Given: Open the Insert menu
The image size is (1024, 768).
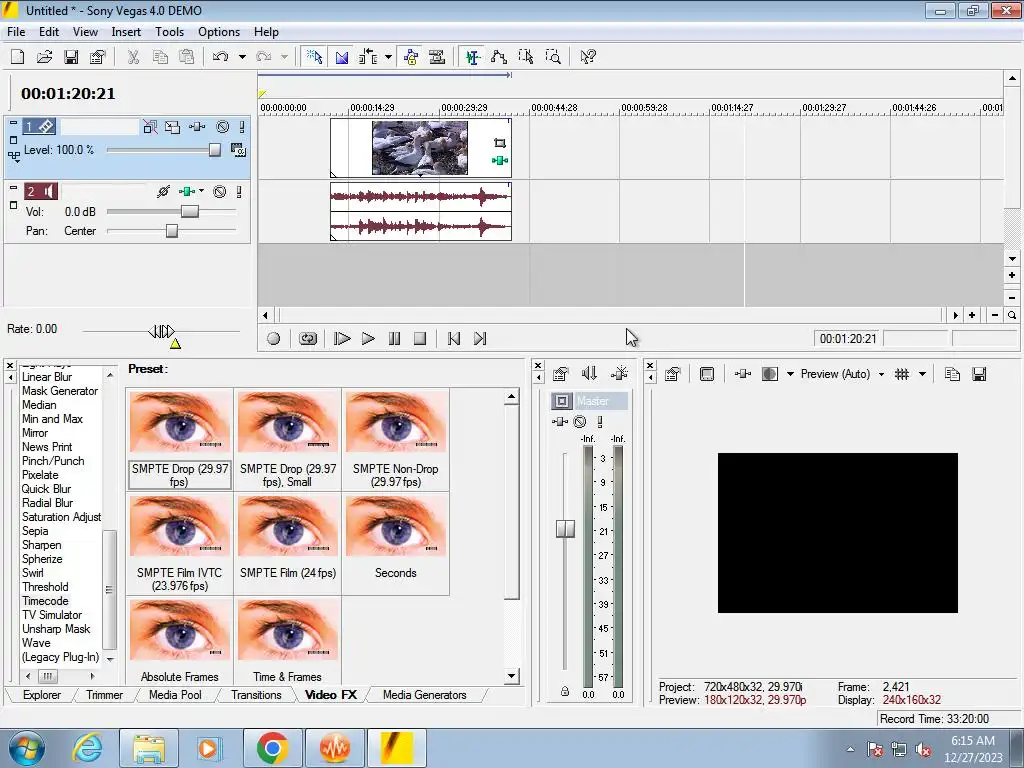Looking at the screenshot, I should [x=126, y=32].
